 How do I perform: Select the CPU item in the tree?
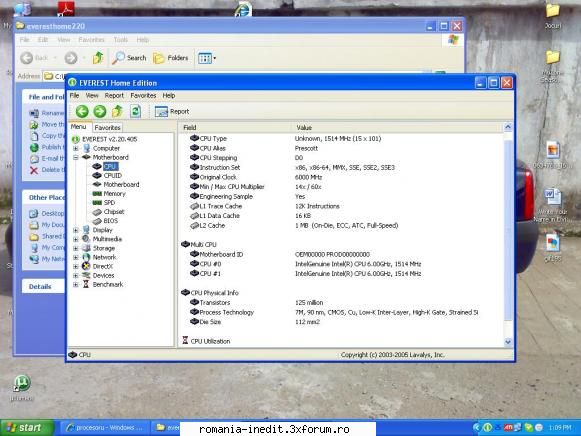click(110, 166)
